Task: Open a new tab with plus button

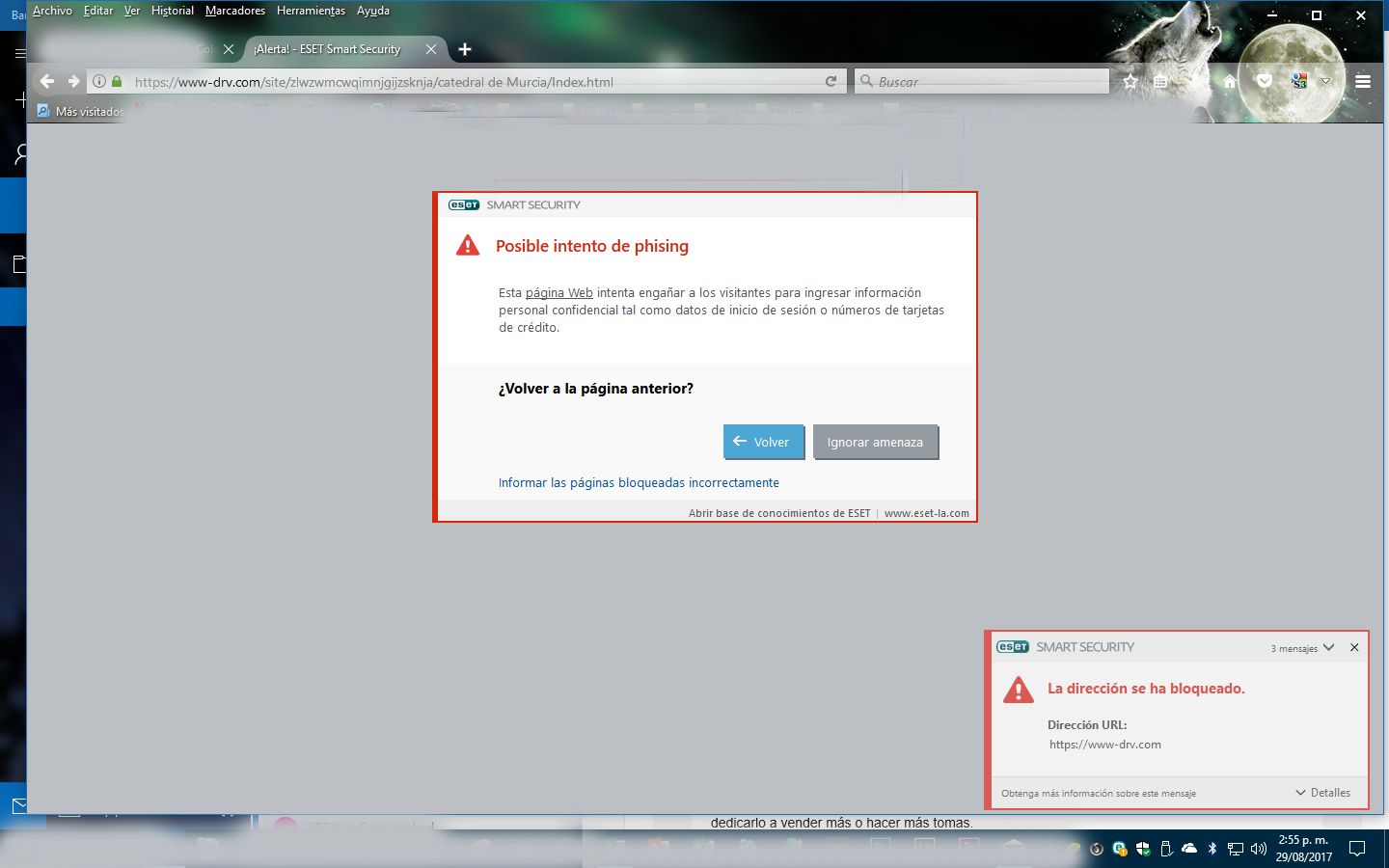Action: click(x=465, y=49)
